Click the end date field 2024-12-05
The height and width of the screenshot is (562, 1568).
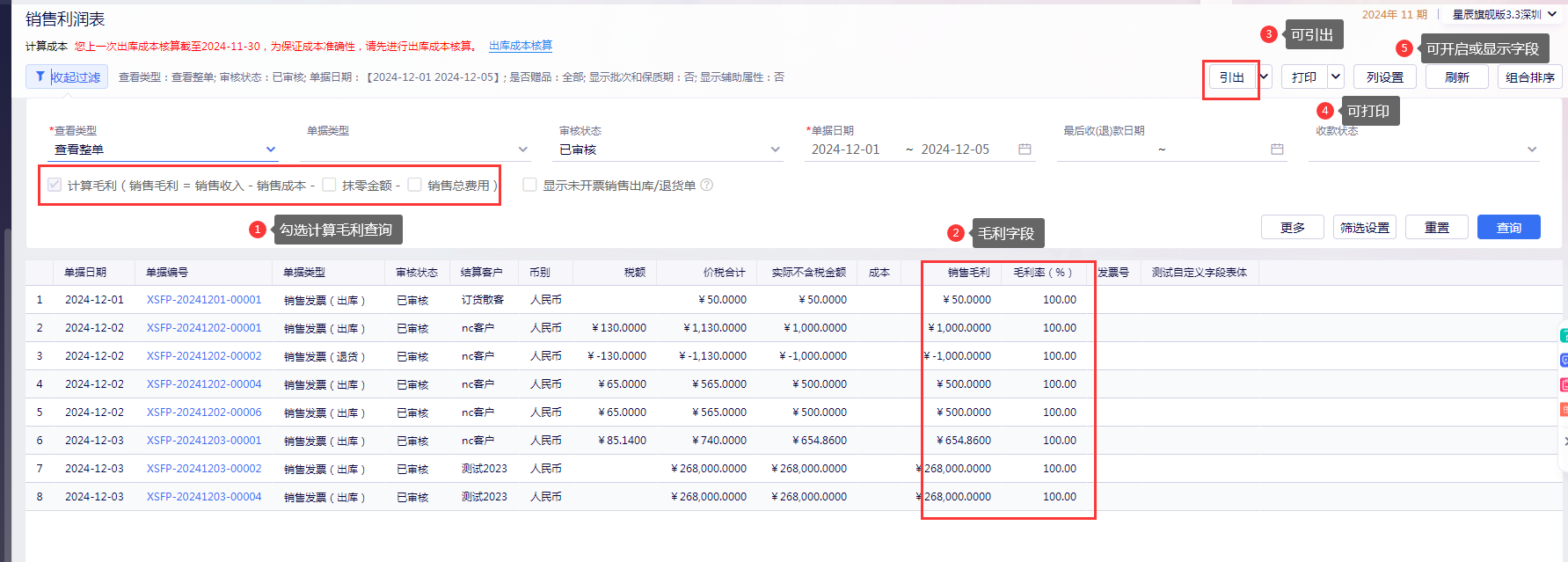pyautogui.click(x=956, y=150)
